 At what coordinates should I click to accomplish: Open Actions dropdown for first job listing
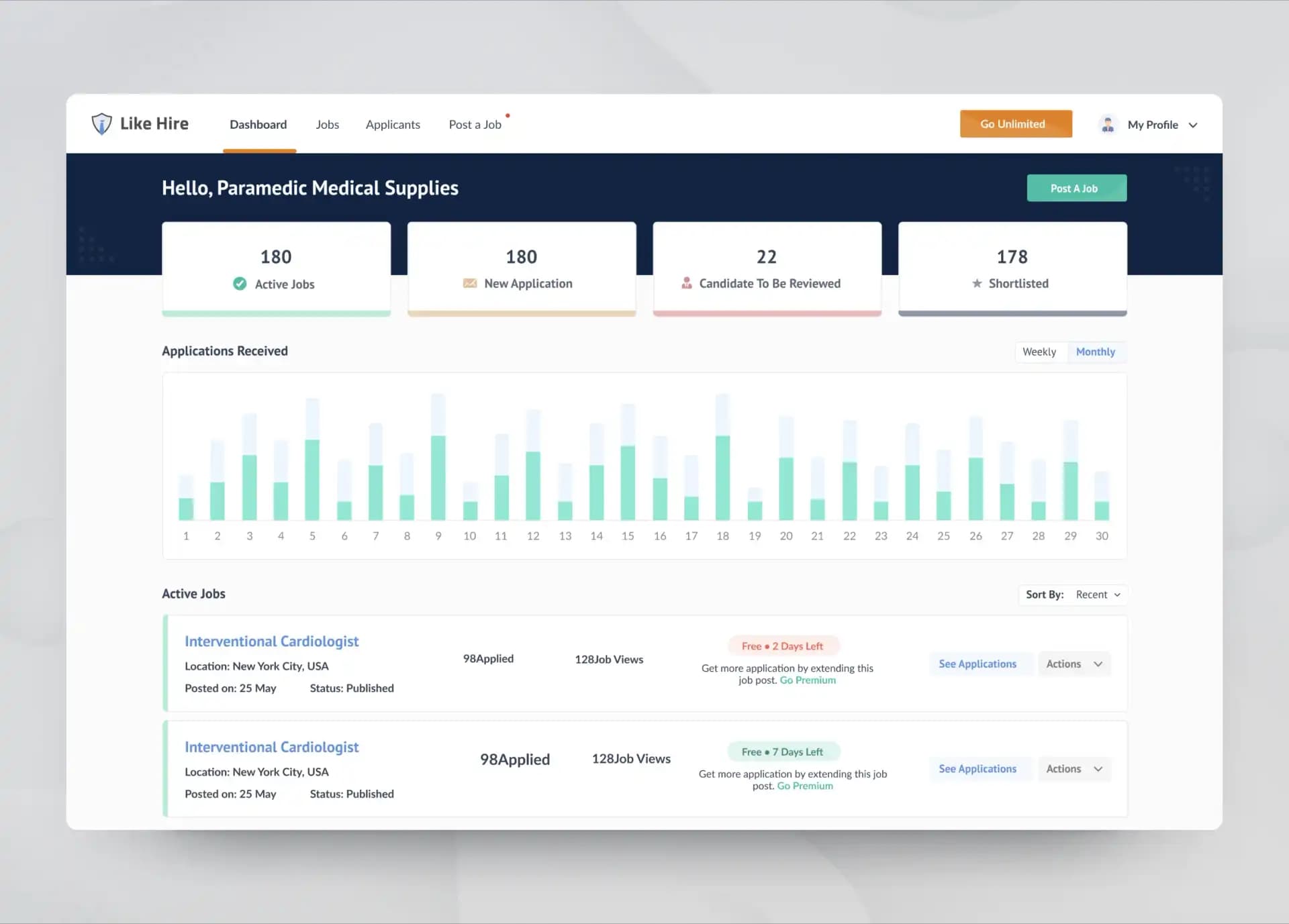[1073, 664]
